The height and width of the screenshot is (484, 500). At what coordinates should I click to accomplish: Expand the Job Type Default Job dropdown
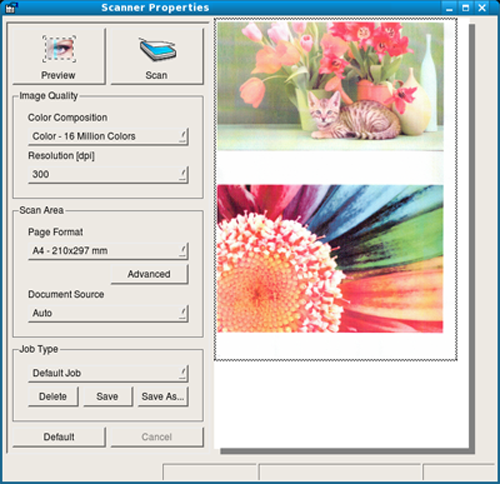(x=108, y=373)
